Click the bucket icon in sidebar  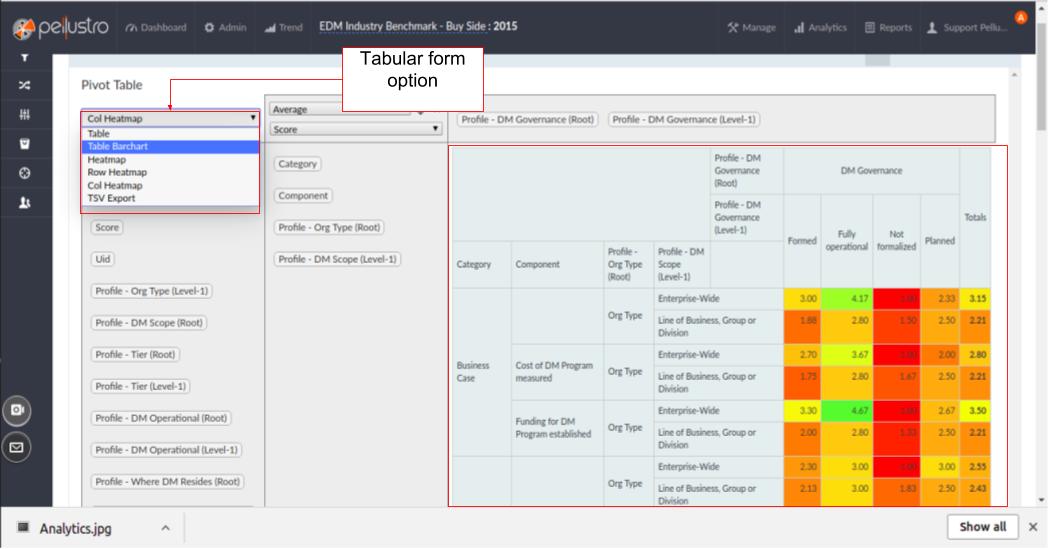click(x=25, y=144)
